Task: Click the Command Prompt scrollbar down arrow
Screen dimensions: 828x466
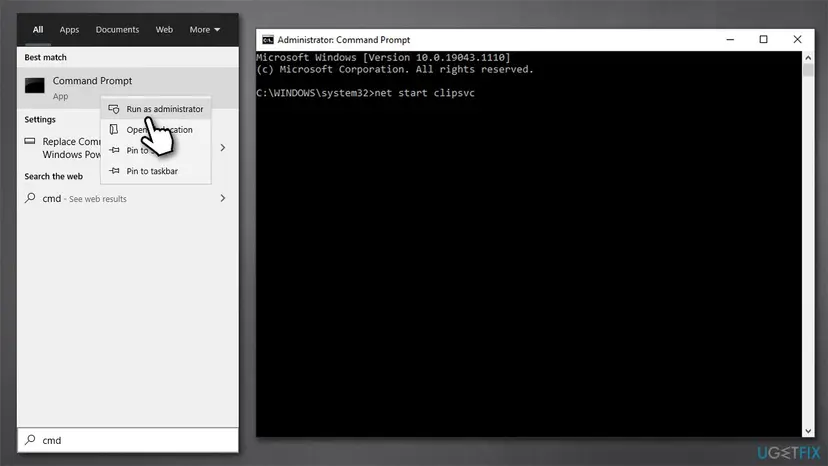Action: pos(808,431)
